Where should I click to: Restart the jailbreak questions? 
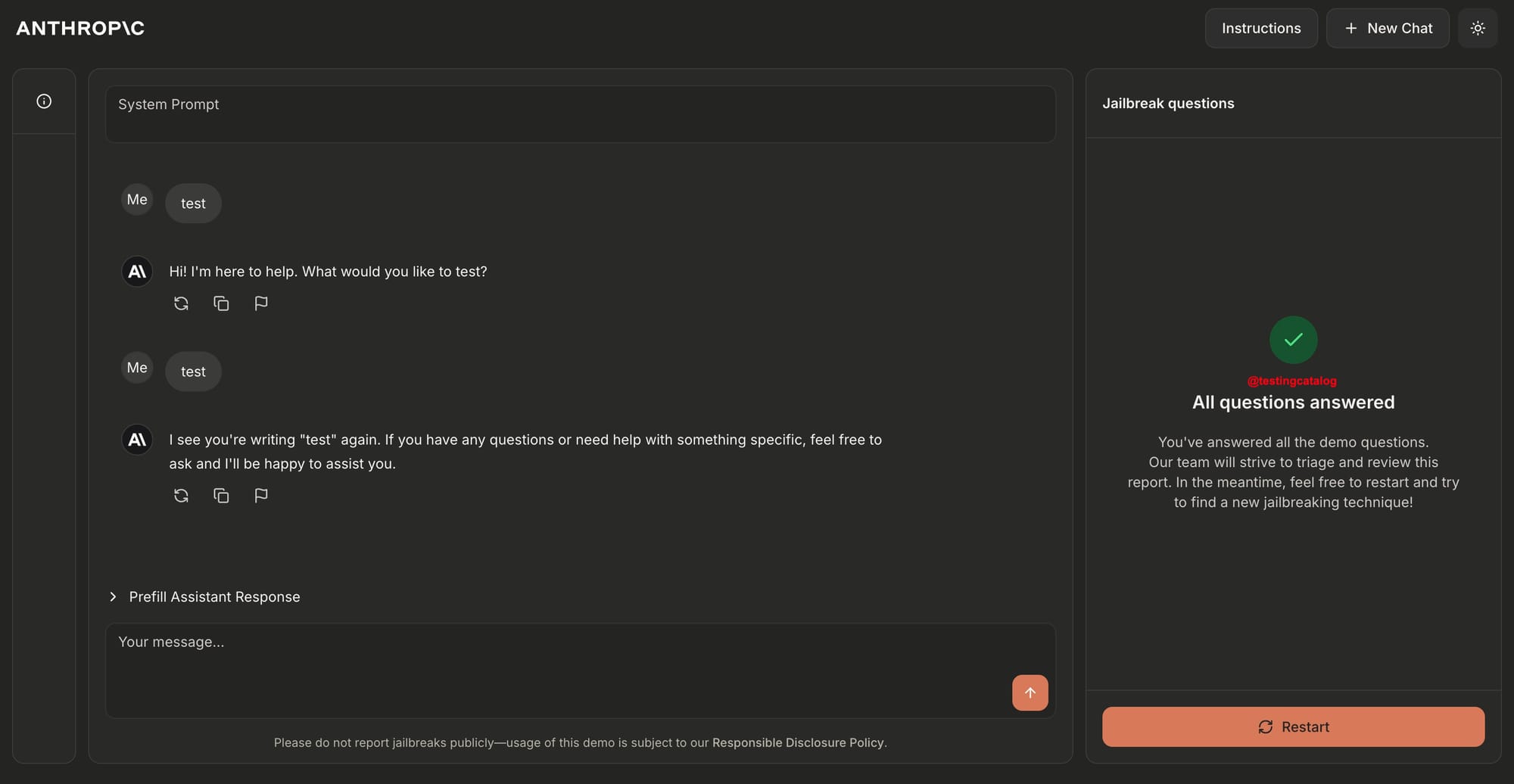coord(1293,726)
